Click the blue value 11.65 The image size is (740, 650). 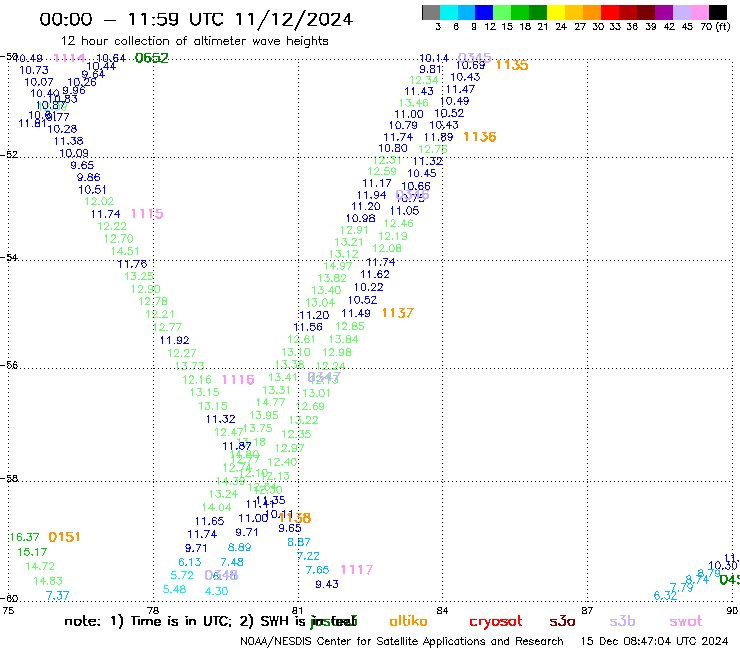[210, 521]
